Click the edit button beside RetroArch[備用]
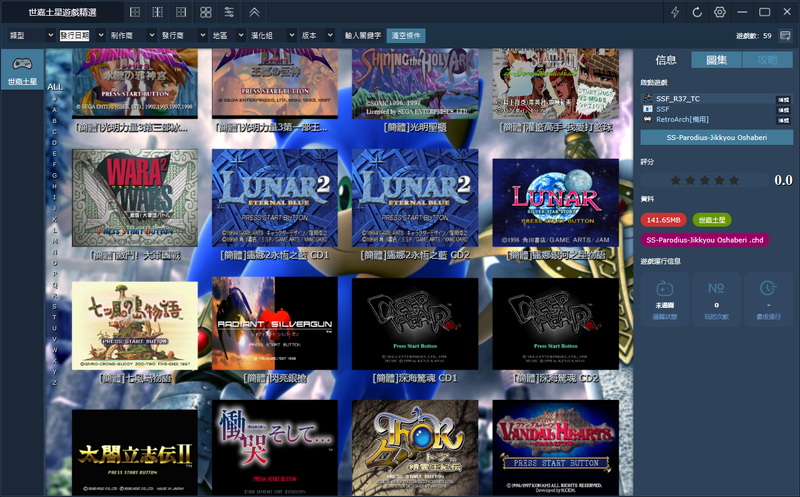The height and width of the screenshot is (497, 800). click(x=783, y=120)
